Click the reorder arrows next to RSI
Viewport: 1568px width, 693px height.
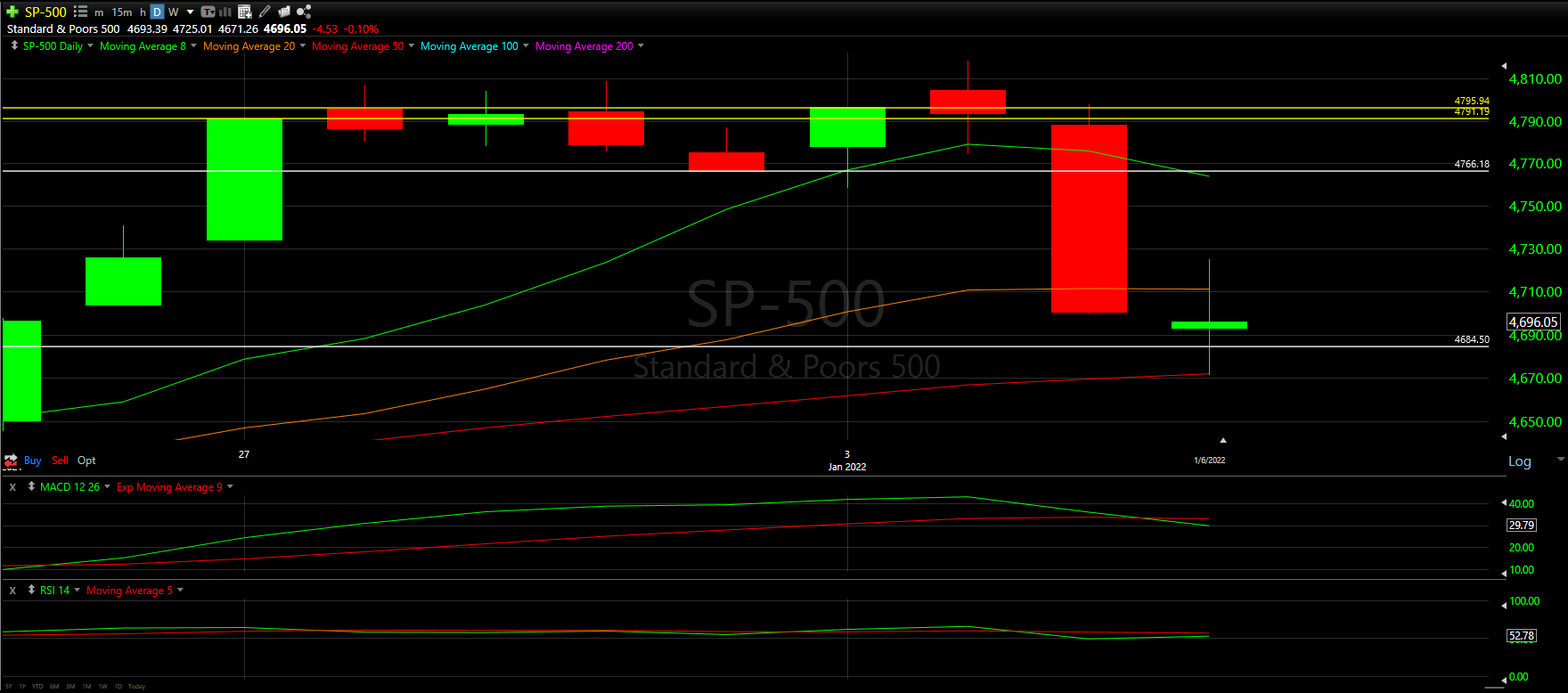[x=31, y=590]
